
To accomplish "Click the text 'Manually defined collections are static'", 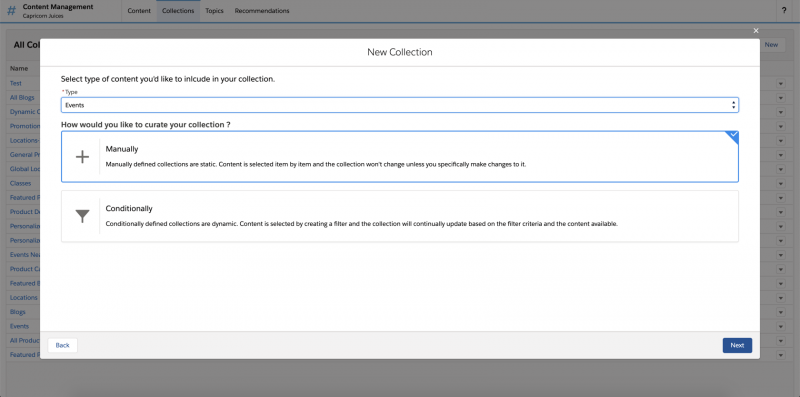I will click(161, 164).
